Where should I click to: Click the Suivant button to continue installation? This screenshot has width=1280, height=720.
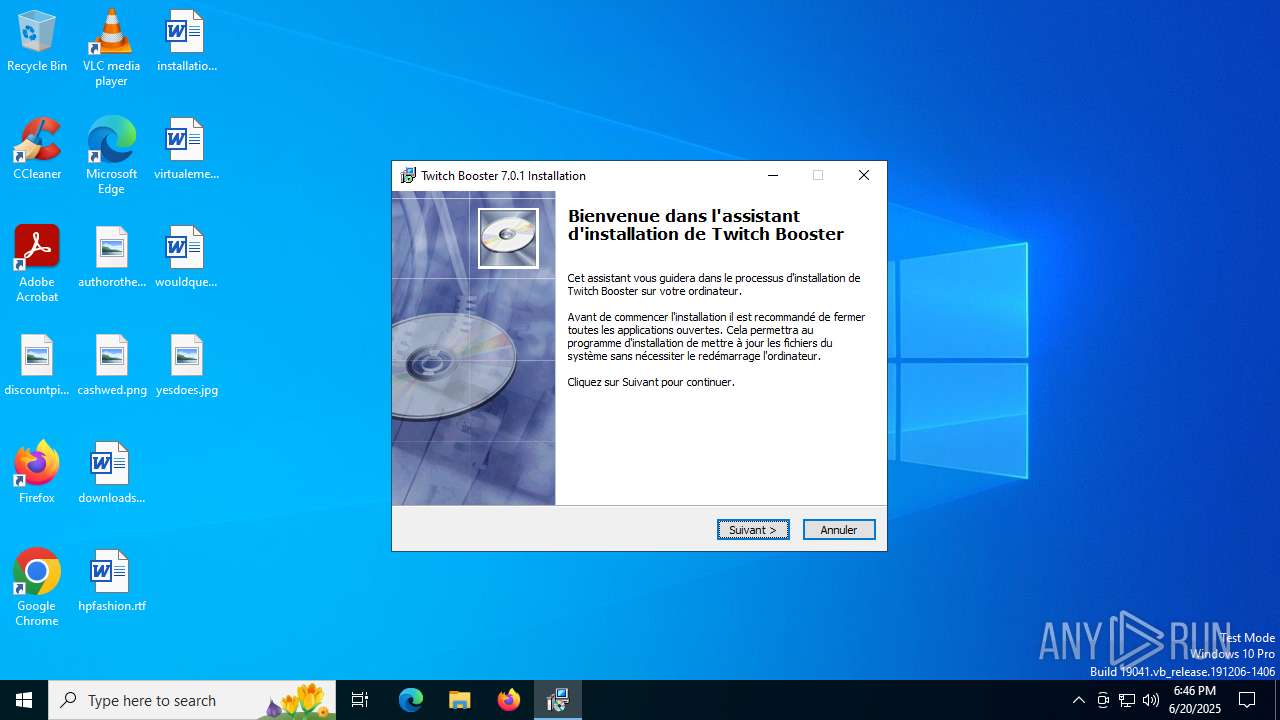click(x=753, y=530)
